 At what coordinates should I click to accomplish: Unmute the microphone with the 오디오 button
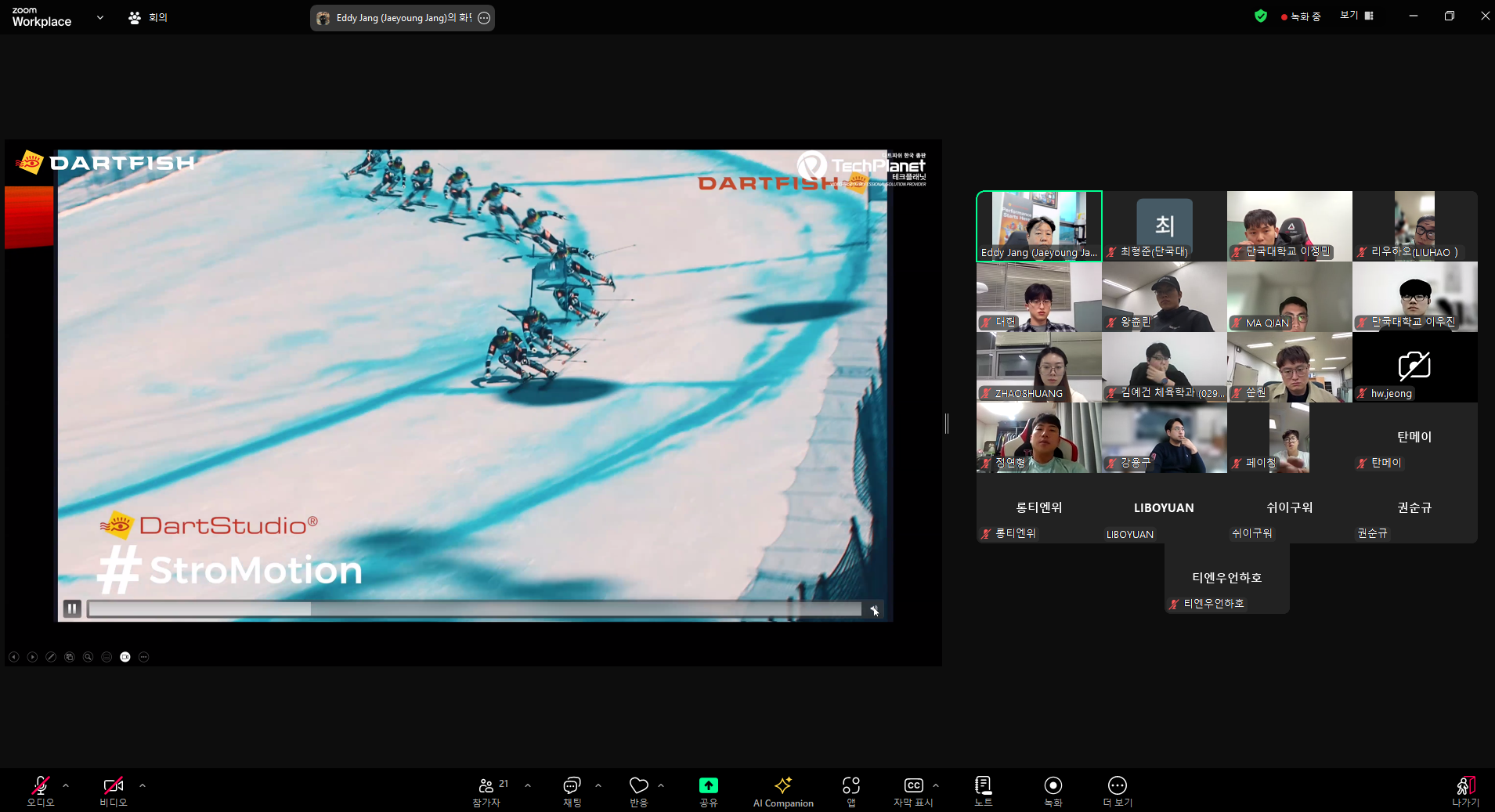[x=41, y=791]
